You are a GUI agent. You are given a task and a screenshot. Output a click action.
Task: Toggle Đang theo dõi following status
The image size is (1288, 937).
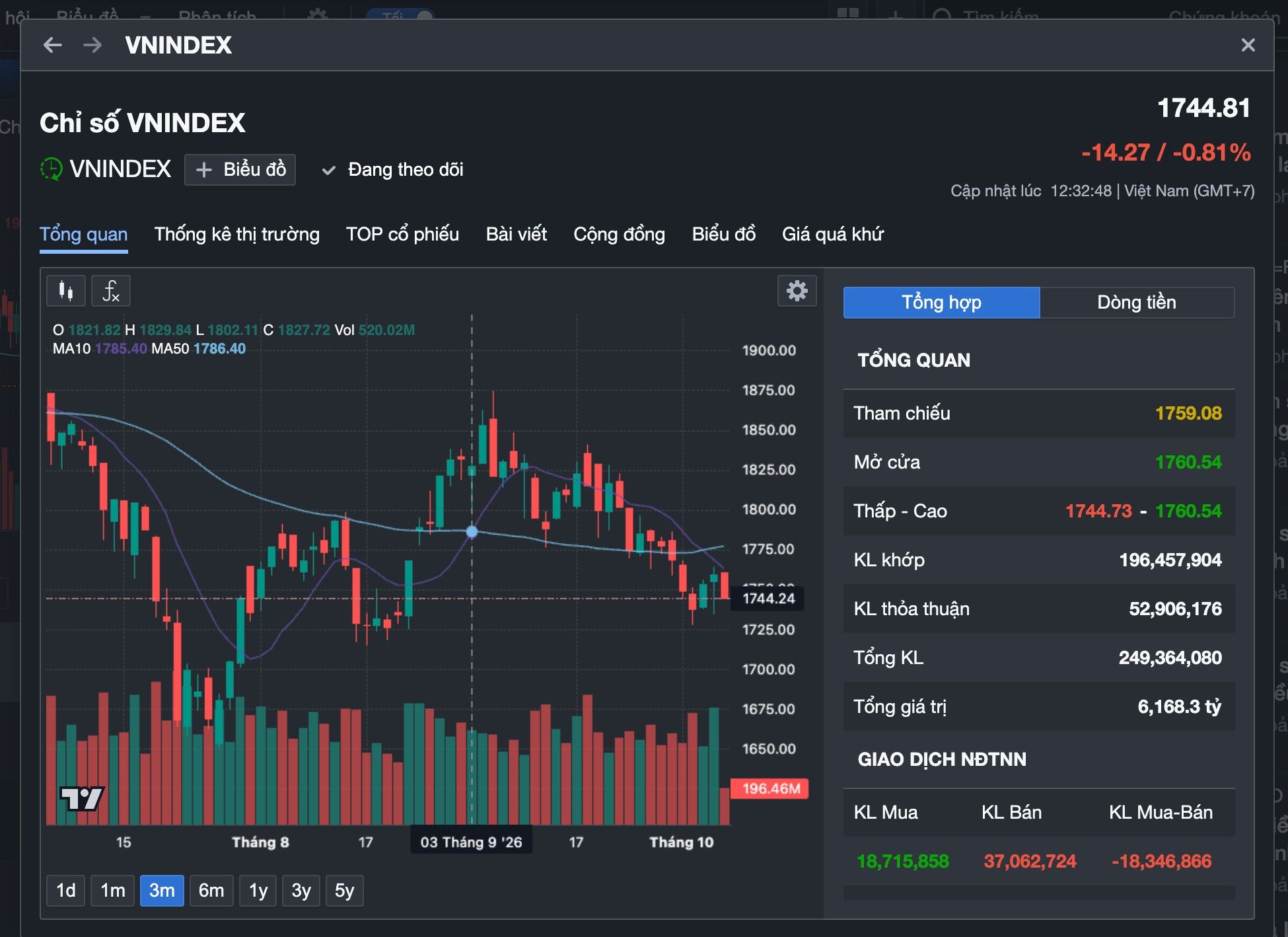click(x=393, y=170)
